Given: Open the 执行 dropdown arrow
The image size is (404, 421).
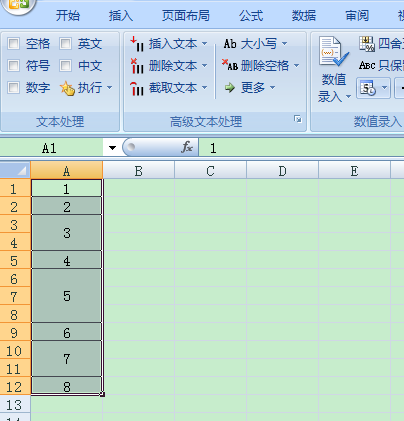Looking at the screenshot, I should pyautogui.click(x=109, y=88).
